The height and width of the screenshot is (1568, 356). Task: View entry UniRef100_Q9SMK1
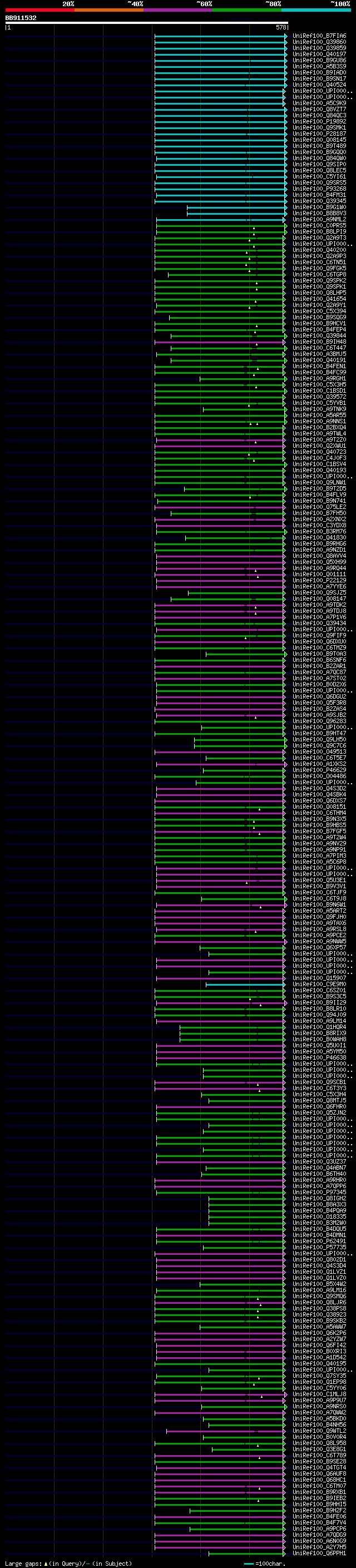click(319, 128)
